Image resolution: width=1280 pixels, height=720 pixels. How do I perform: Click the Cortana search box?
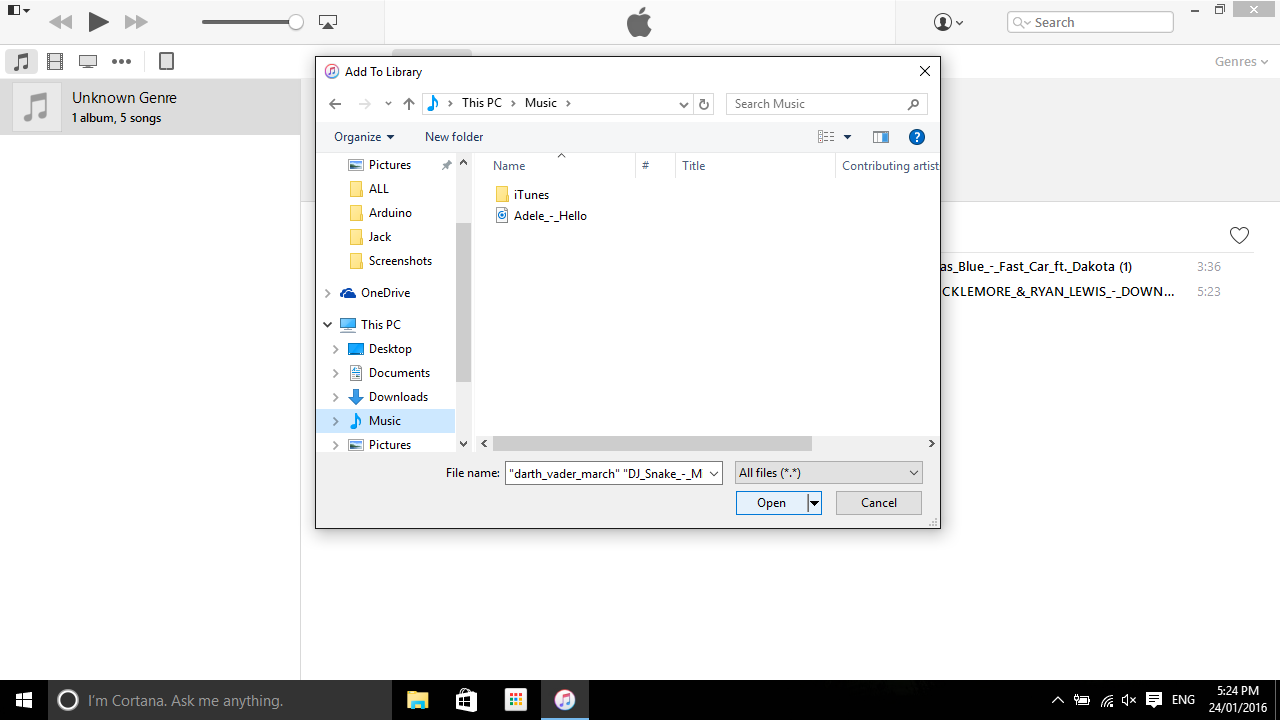pyautogui.click(x=220, y=700)
